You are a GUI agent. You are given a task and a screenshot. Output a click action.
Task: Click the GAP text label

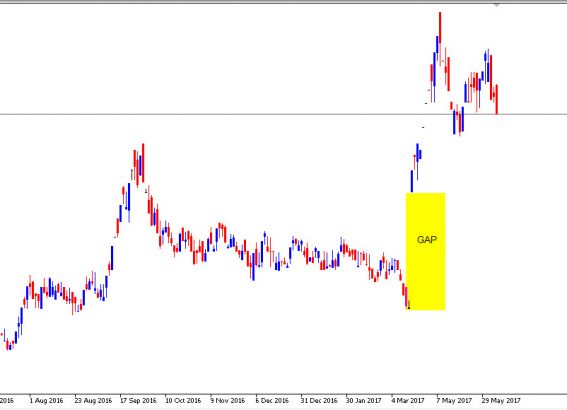tap(427, 240)
